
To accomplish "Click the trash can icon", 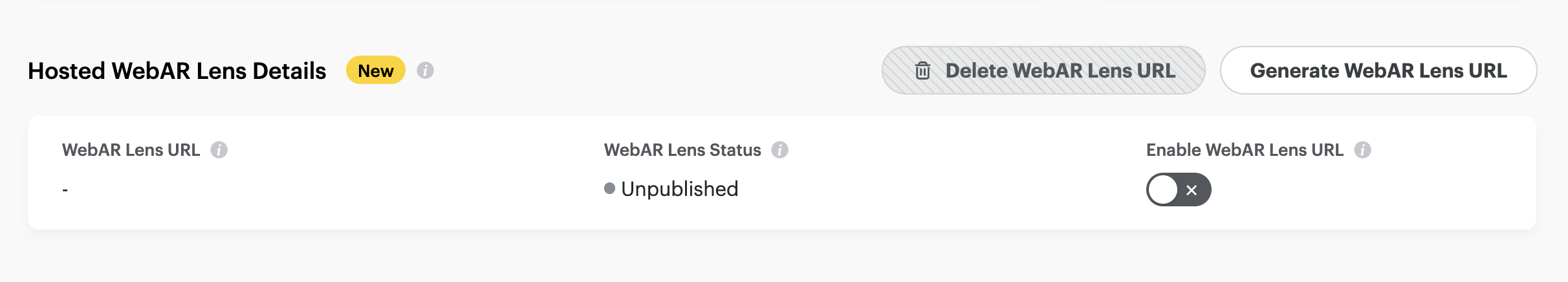I will (x=923, y=70).
